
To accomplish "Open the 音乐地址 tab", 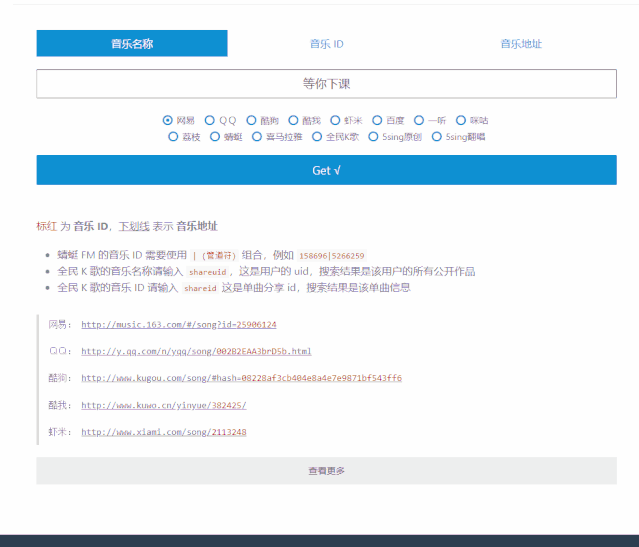I will click(521, 44).
